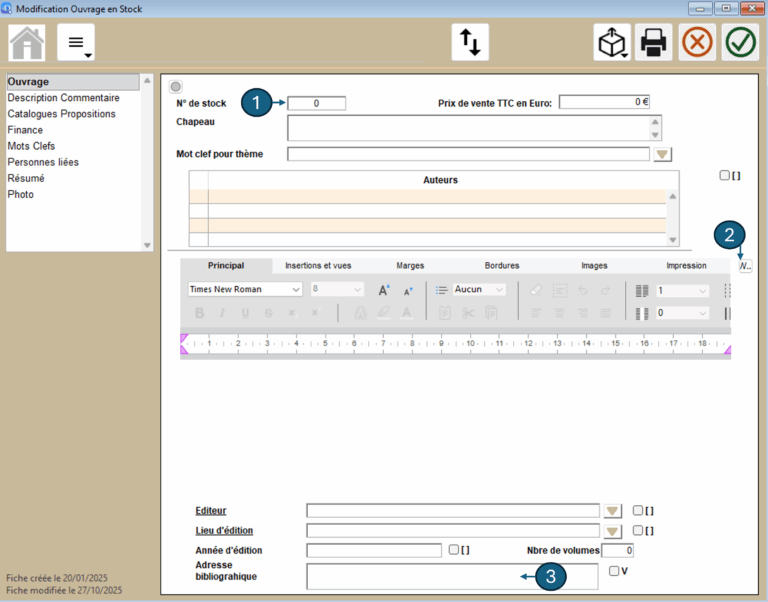Viewport: 768px width, 602px height.
Task: Tick the checkbox next to Auteurs table
Action: [x=725, y=175]
